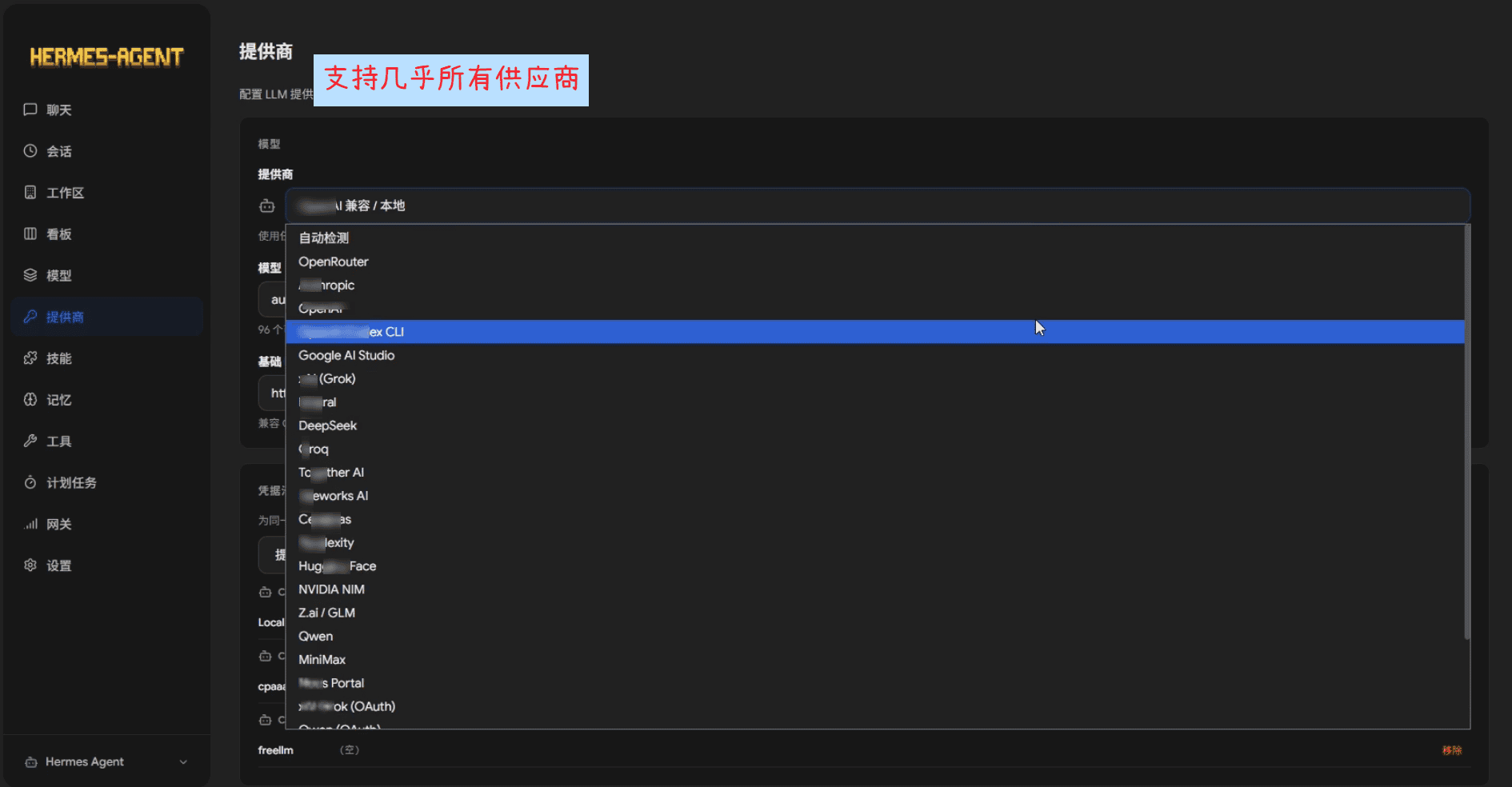The width and height of the screenshot is (1512, 787).
Task: Choose the provider ending in 'ropic'
Action: coord(875,285)
